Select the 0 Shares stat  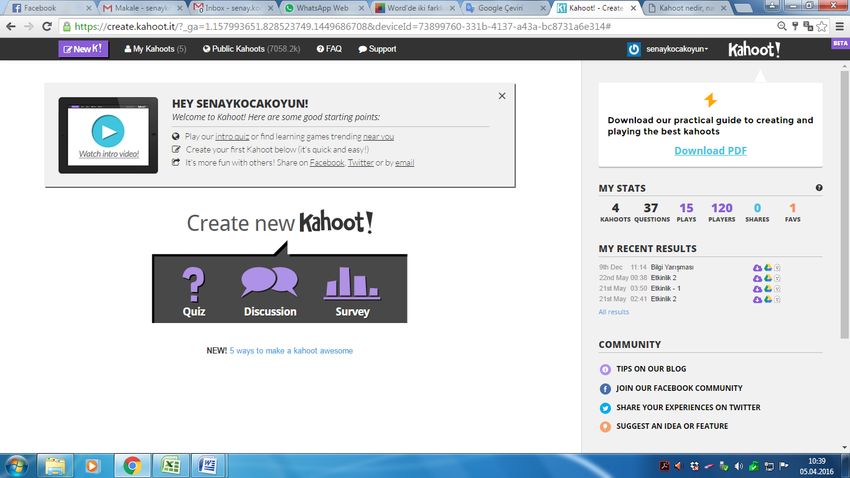tap(757, 212)
